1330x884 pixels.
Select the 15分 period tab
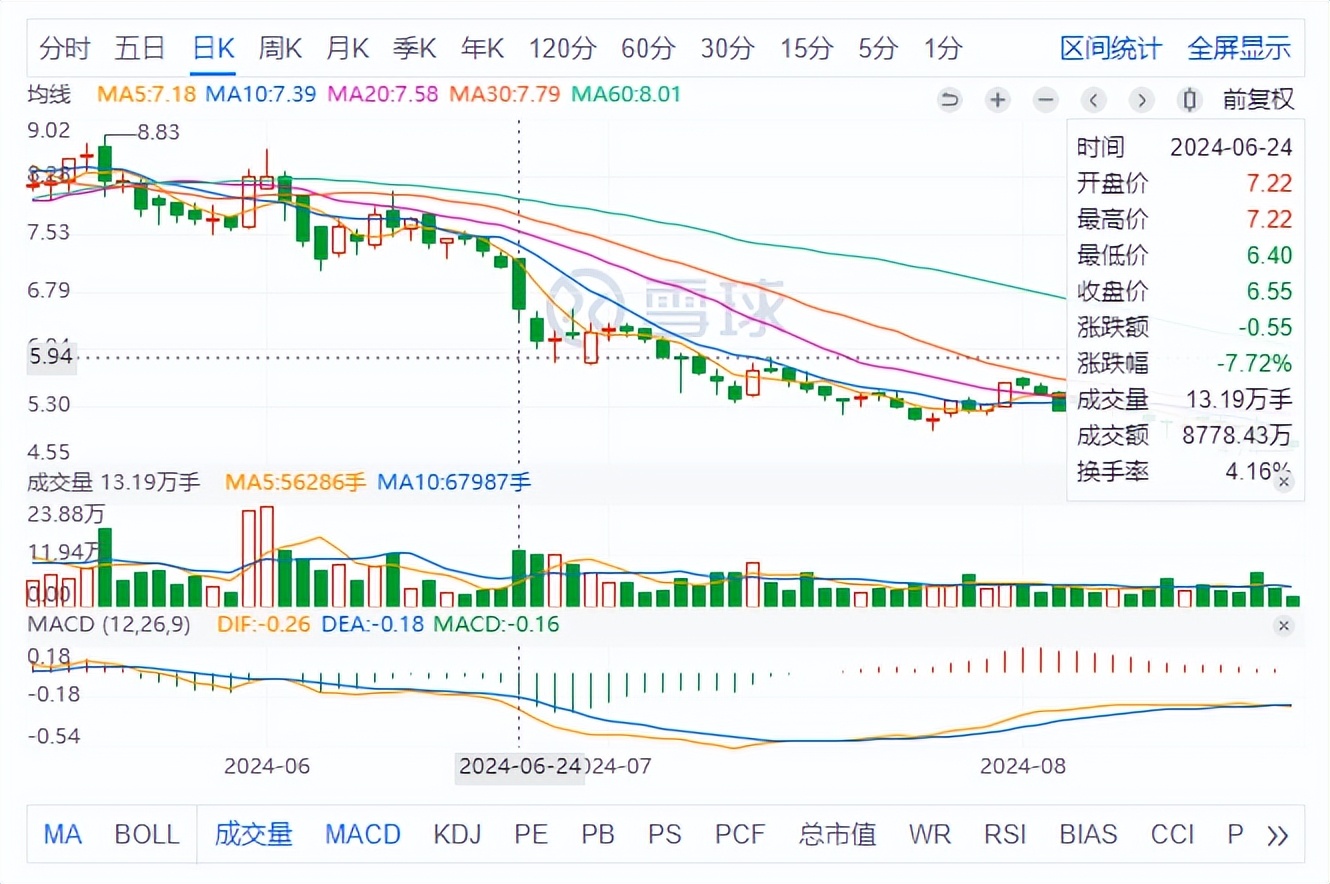point(806,48)
